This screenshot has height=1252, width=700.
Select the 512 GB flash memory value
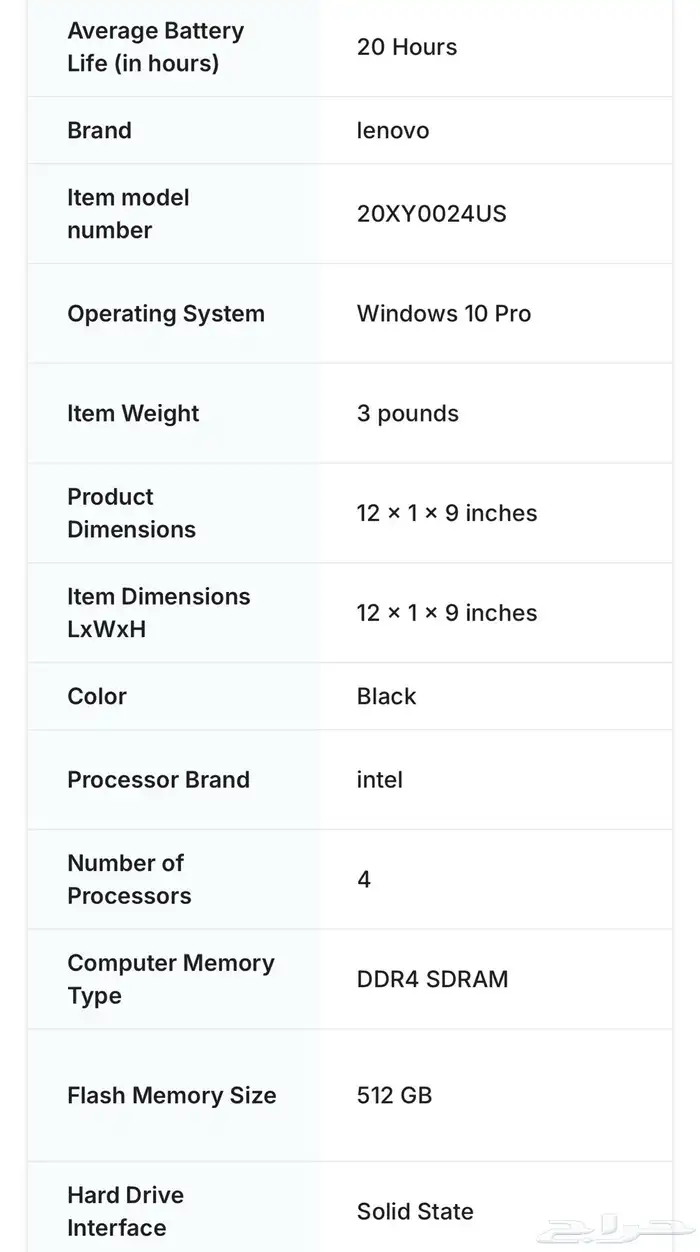394,1095
